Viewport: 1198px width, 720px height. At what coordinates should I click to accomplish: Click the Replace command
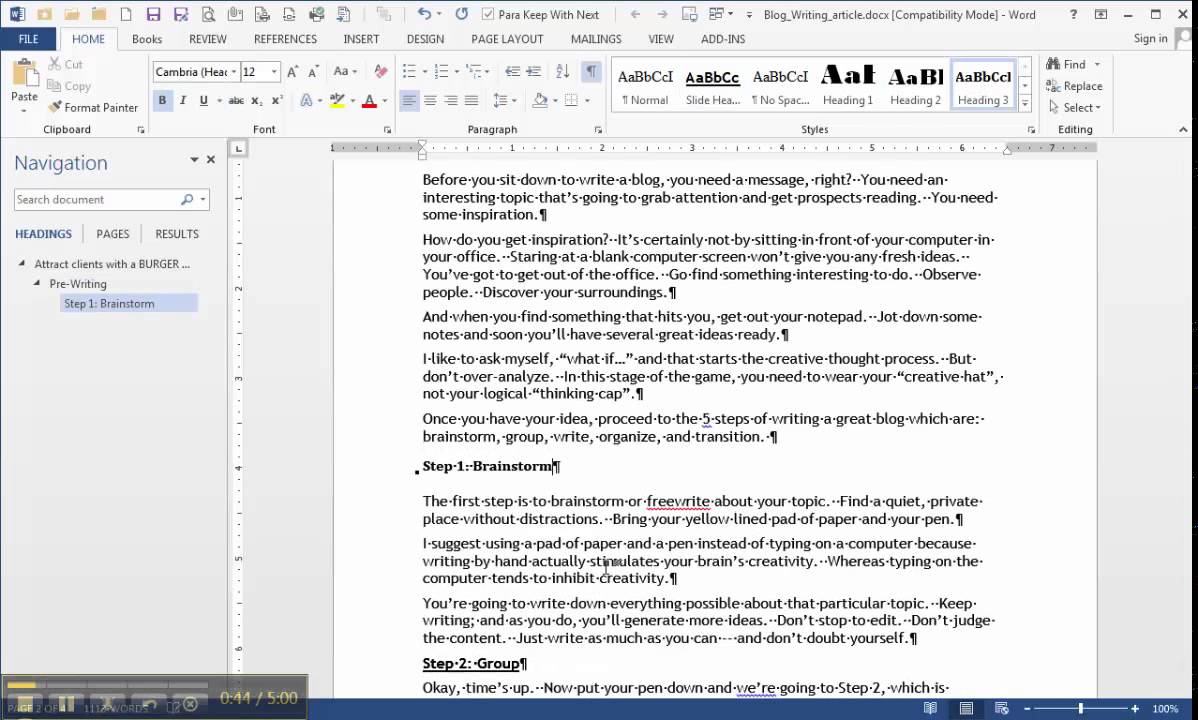[x=1074, y=86]
